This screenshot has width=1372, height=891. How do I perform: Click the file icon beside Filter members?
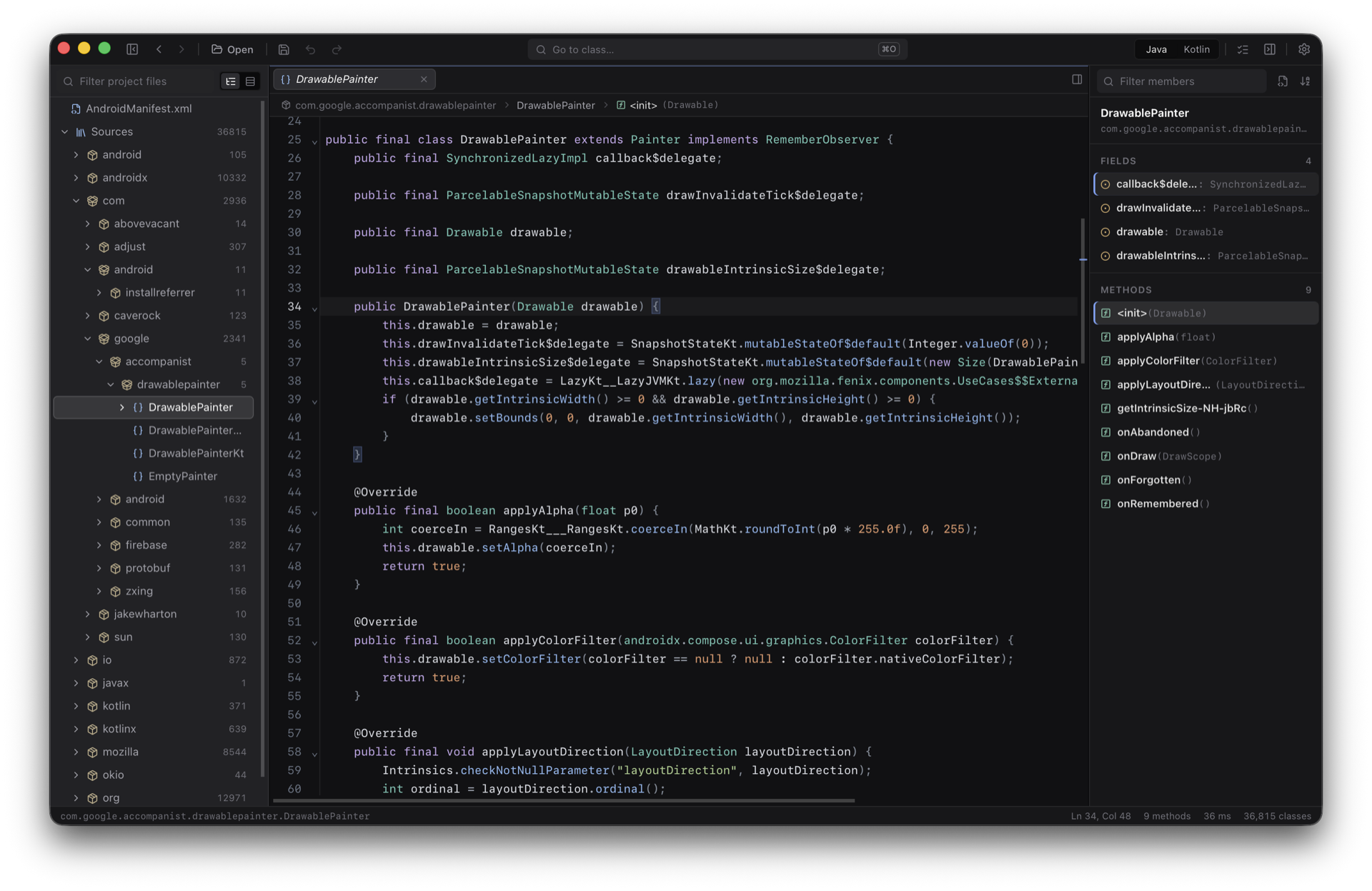(1283, 81)
